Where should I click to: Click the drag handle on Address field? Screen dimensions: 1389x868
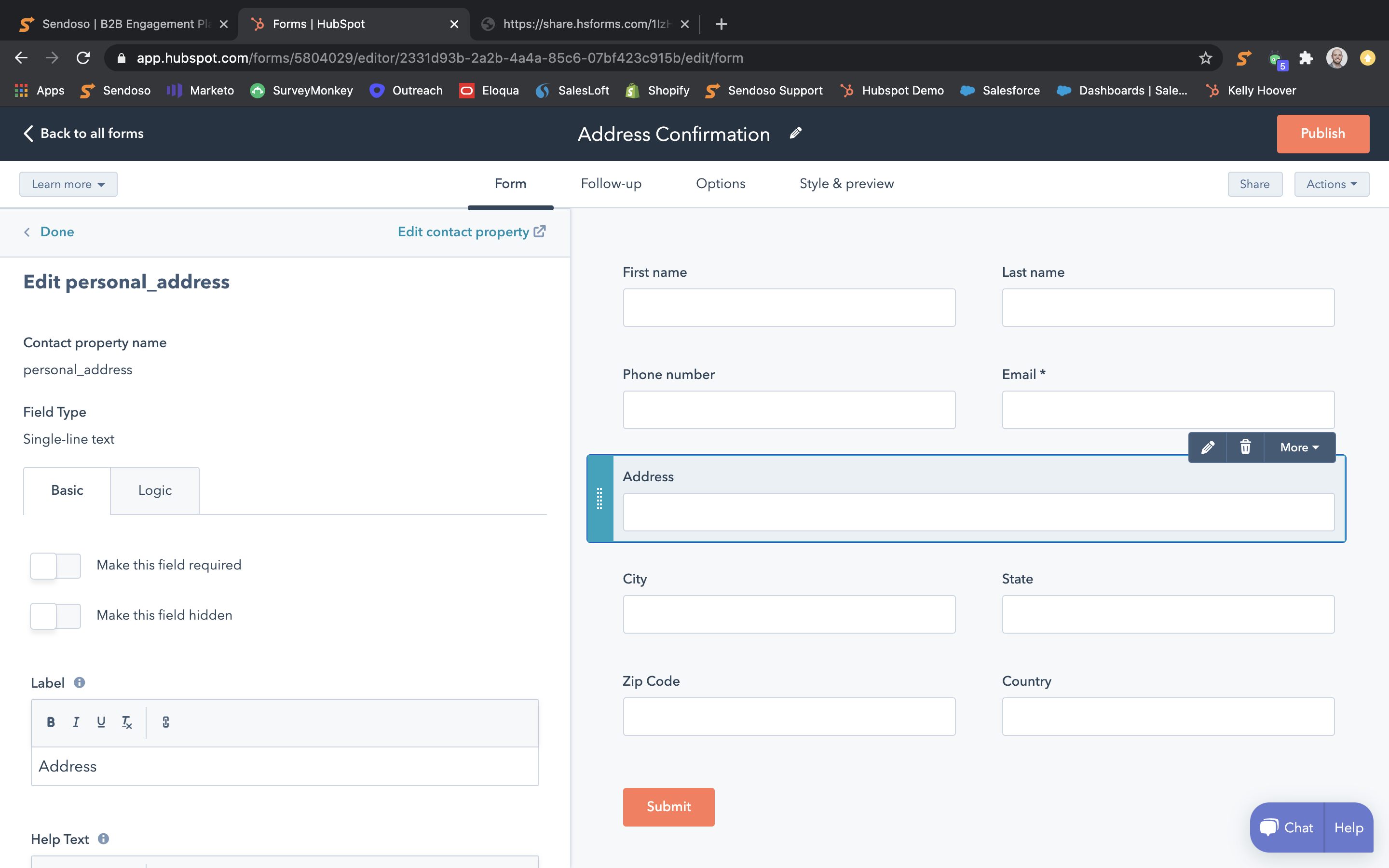[599, 498]
